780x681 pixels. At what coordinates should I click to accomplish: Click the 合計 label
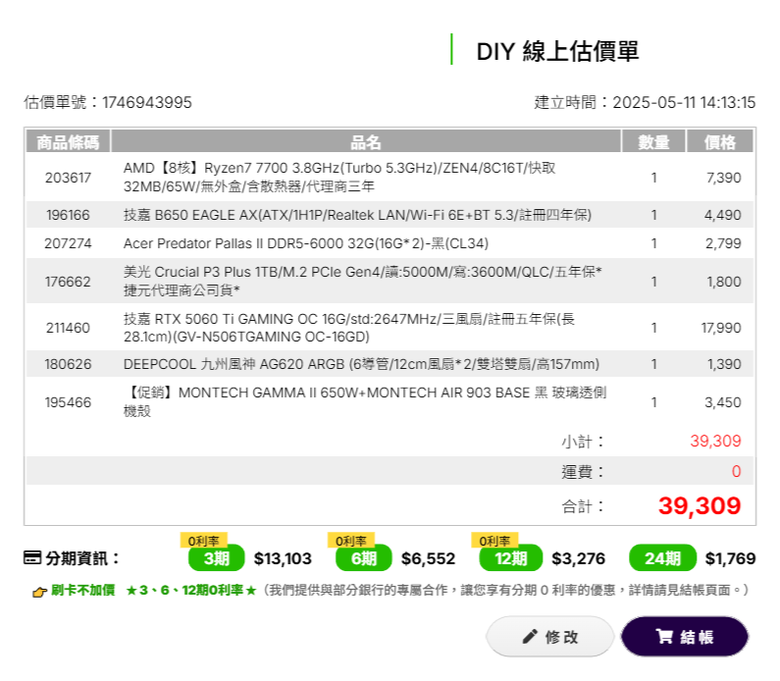point(583,506)
